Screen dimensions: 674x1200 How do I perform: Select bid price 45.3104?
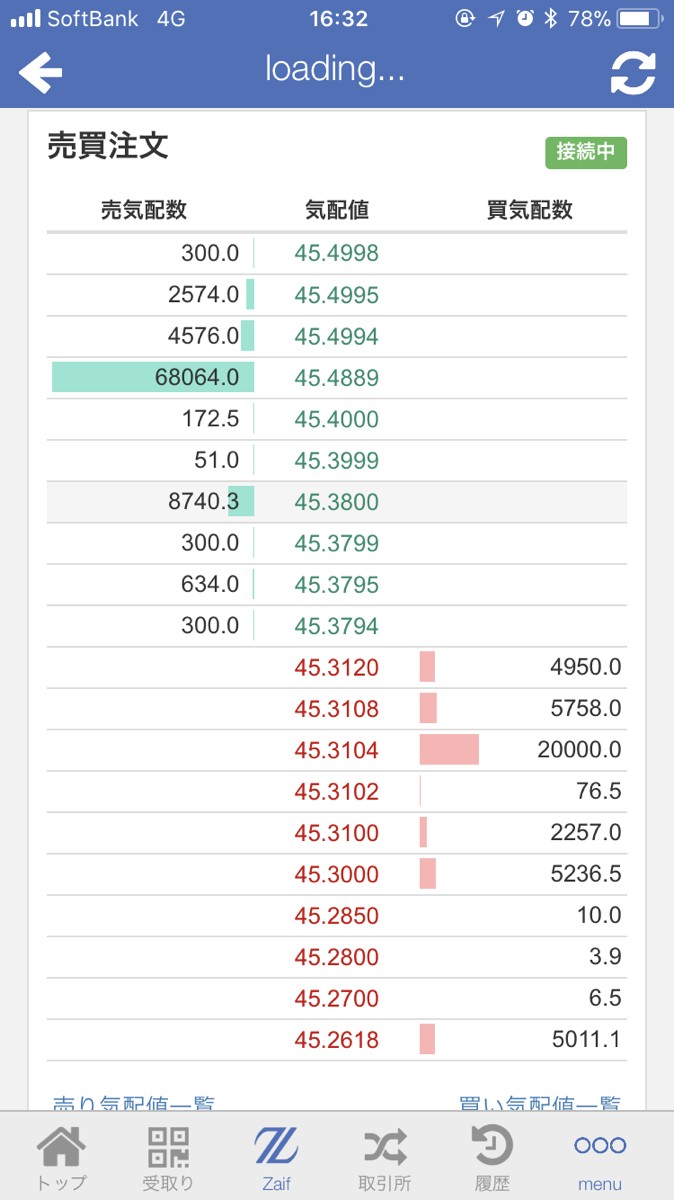(x=336, y=750)
